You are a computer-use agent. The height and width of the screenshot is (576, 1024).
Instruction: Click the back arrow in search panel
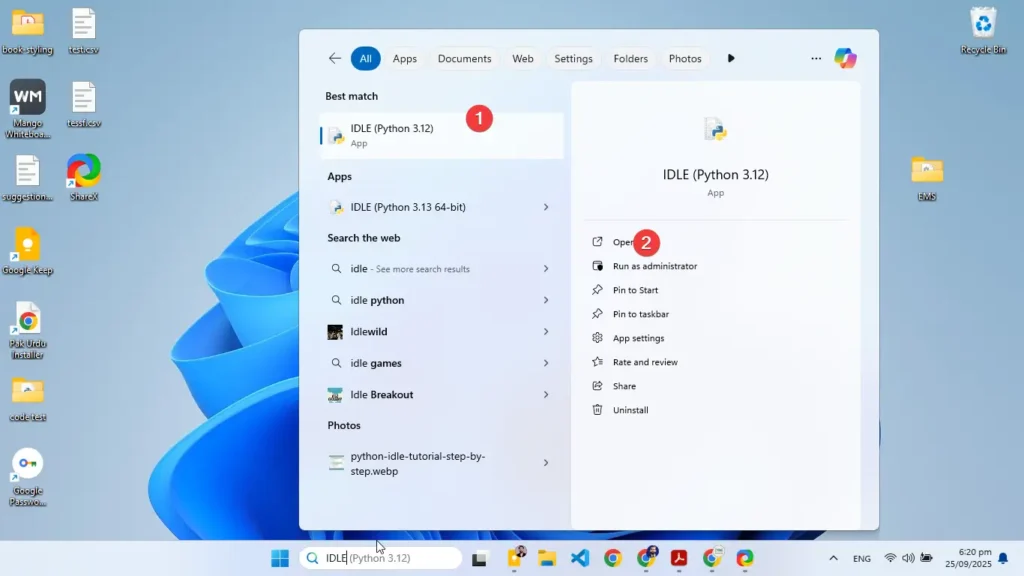(x=335, y=59)
